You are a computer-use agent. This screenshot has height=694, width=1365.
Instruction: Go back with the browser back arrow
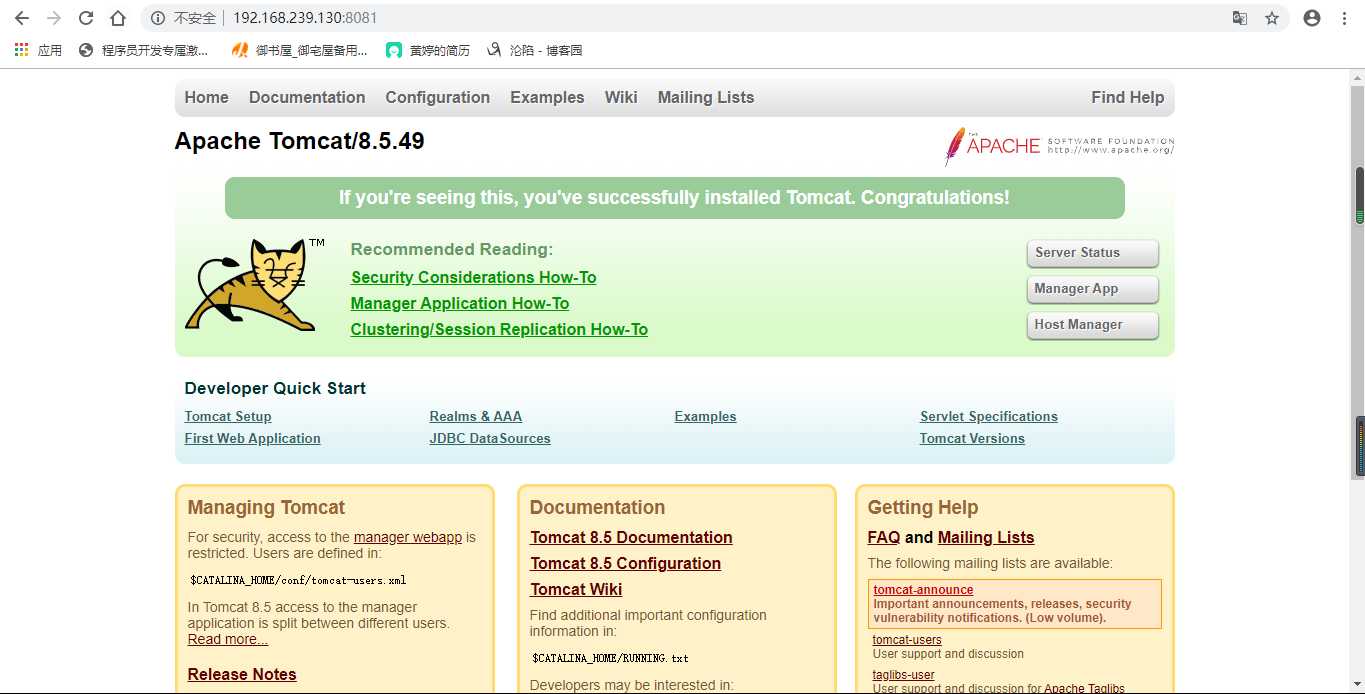coord(21,18)
